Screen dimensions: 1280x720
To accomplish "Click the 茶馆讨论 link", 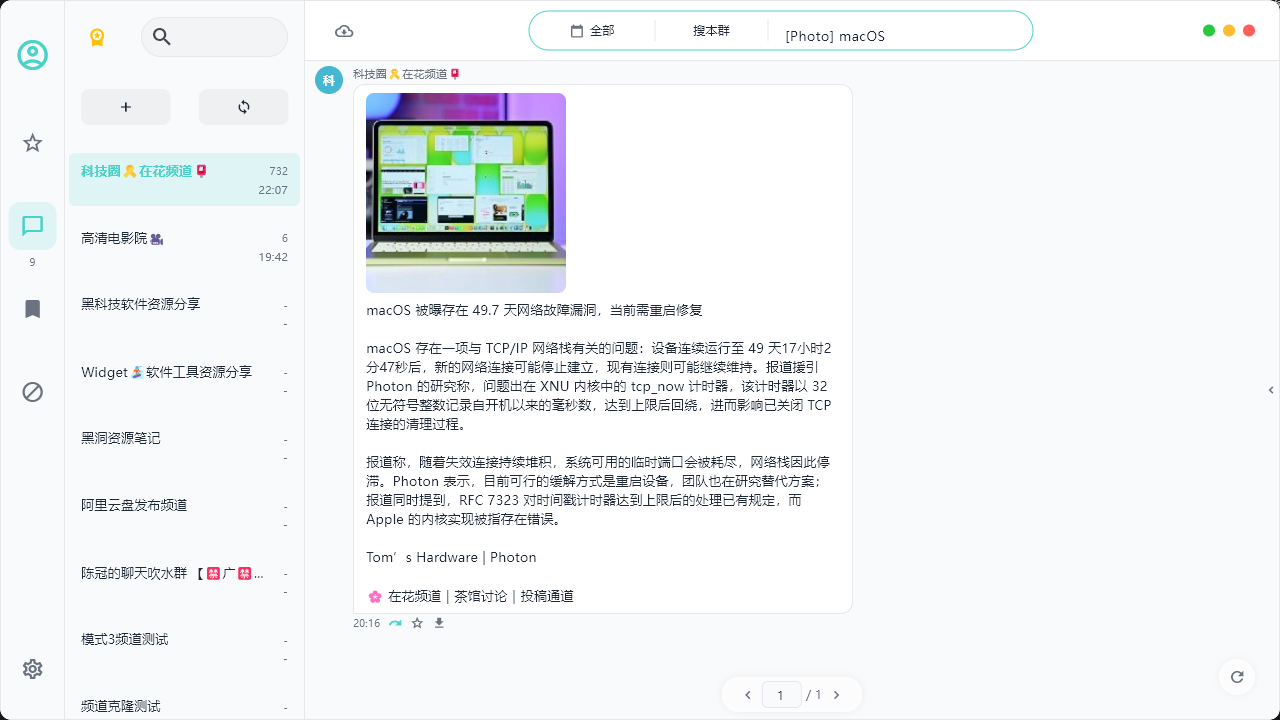I will coord(480,596).
